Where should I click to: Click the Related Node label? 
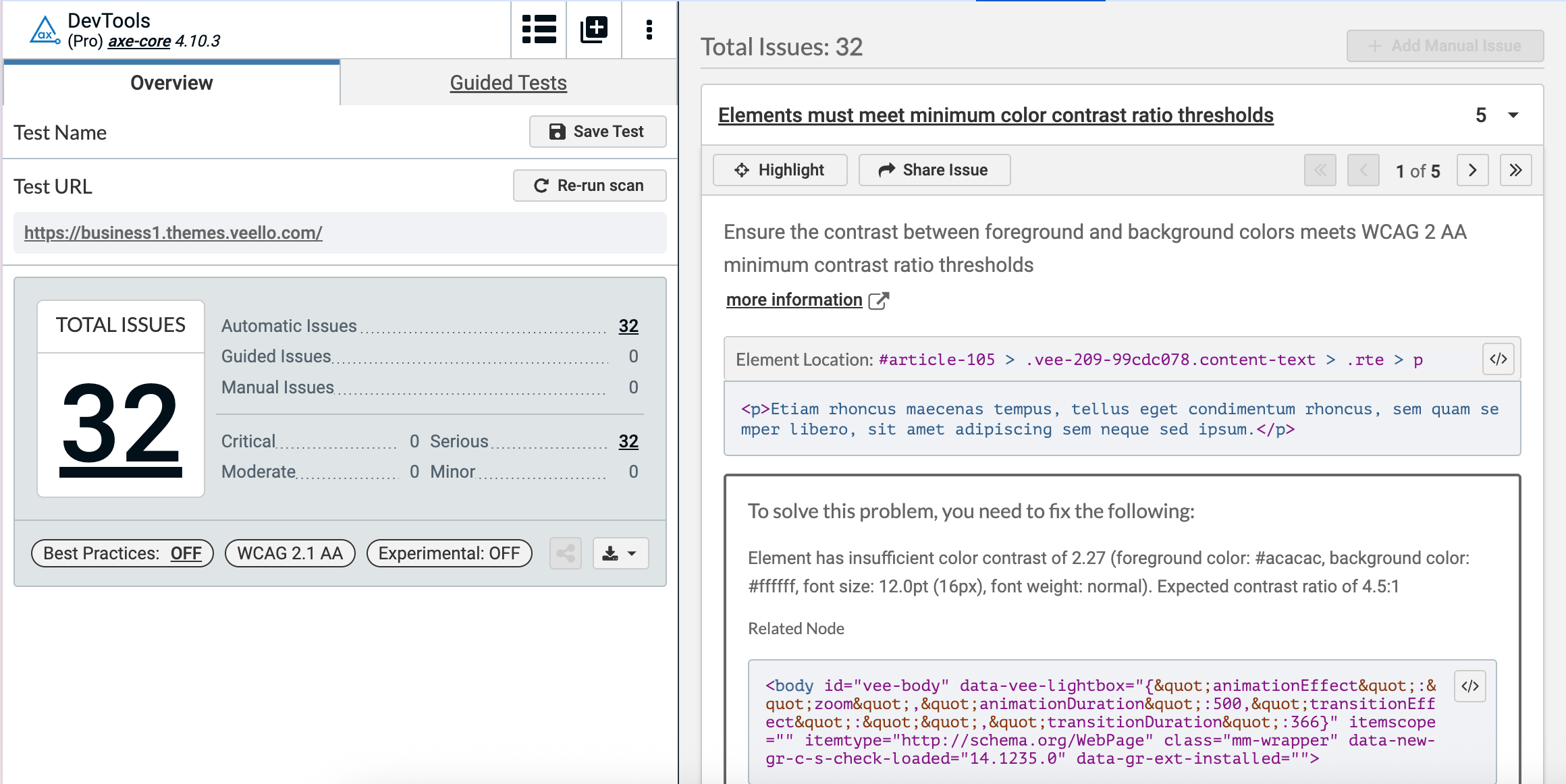pyautogui.click(x=796, y=628)
